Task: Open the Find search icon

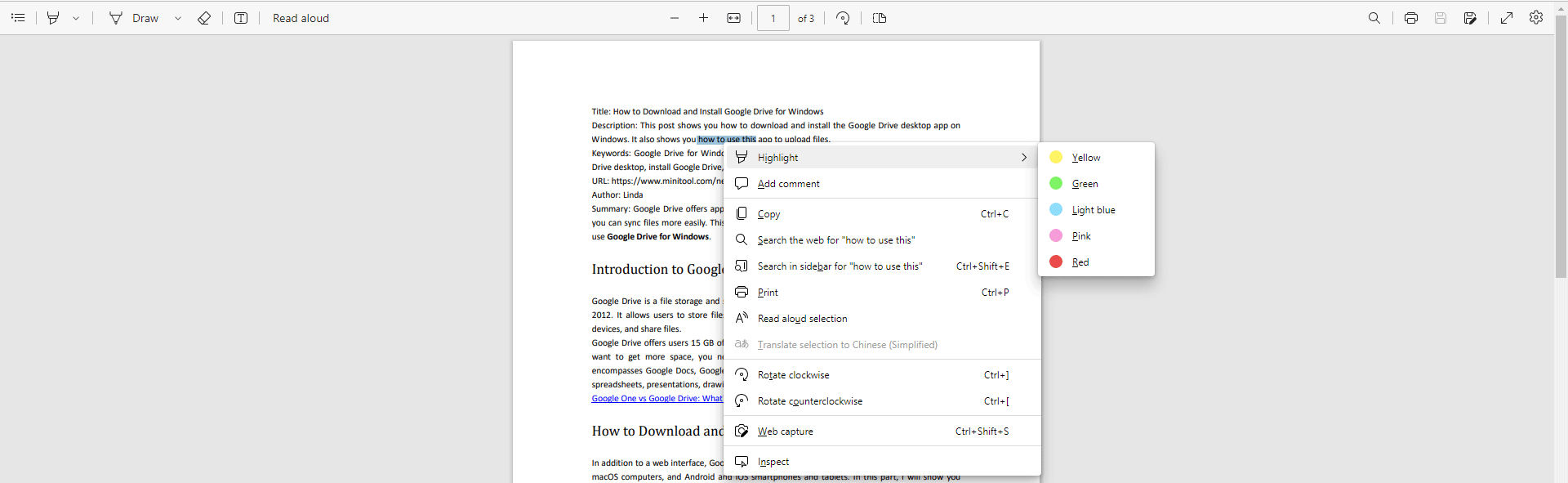Action: tap(1374, 18)
